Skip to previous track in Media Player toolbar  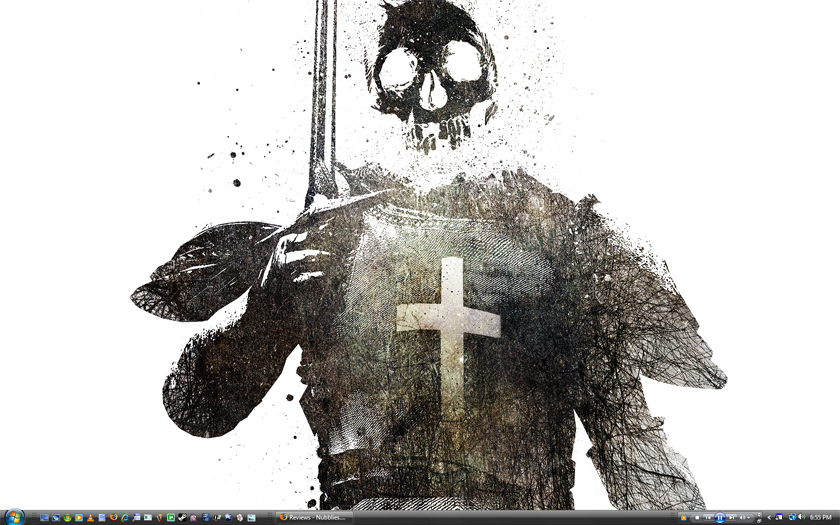(x=708, y=518)
